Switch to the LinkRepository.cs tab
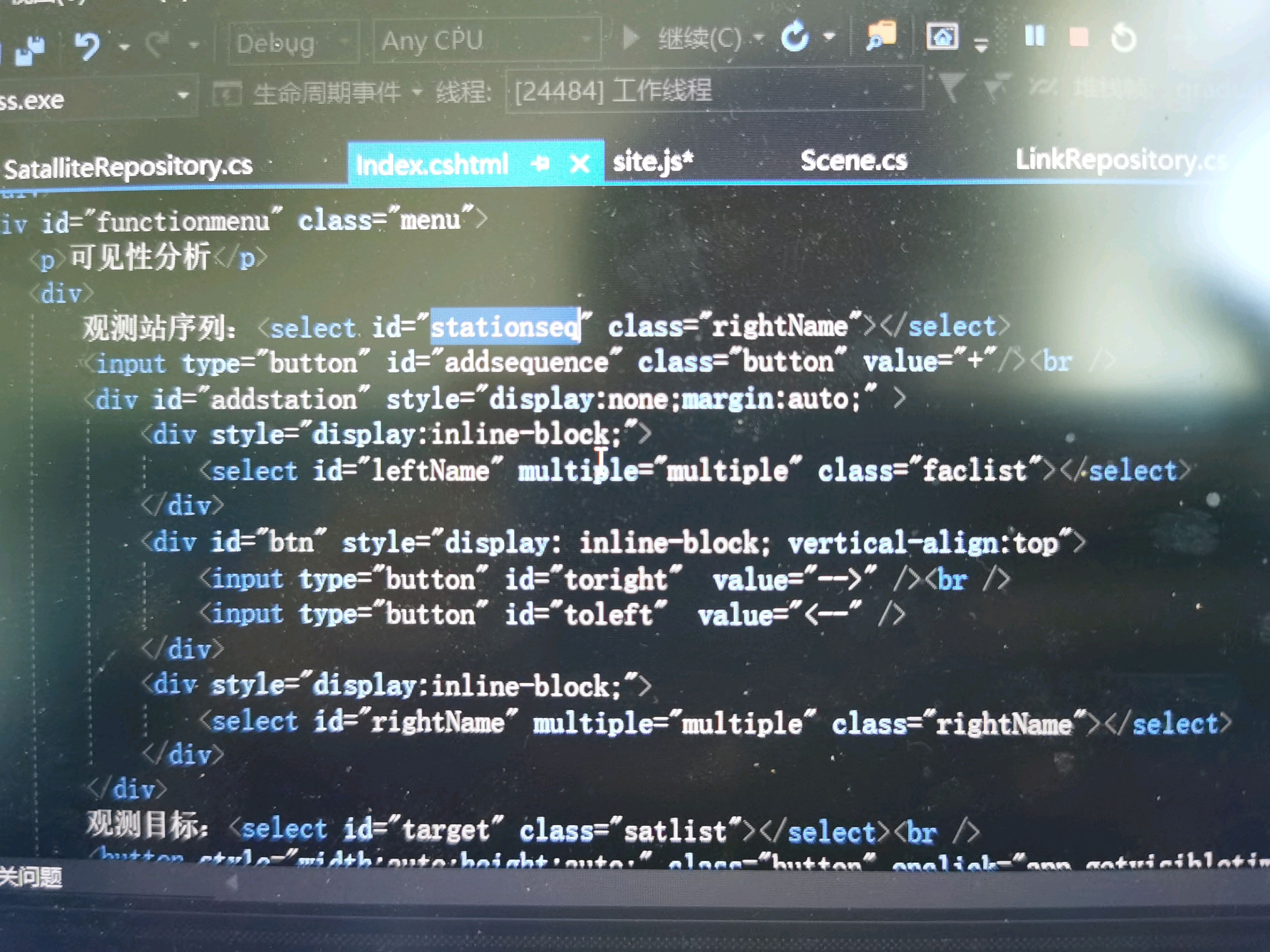Screen dimensions: 1270x952 (1121, 159)
